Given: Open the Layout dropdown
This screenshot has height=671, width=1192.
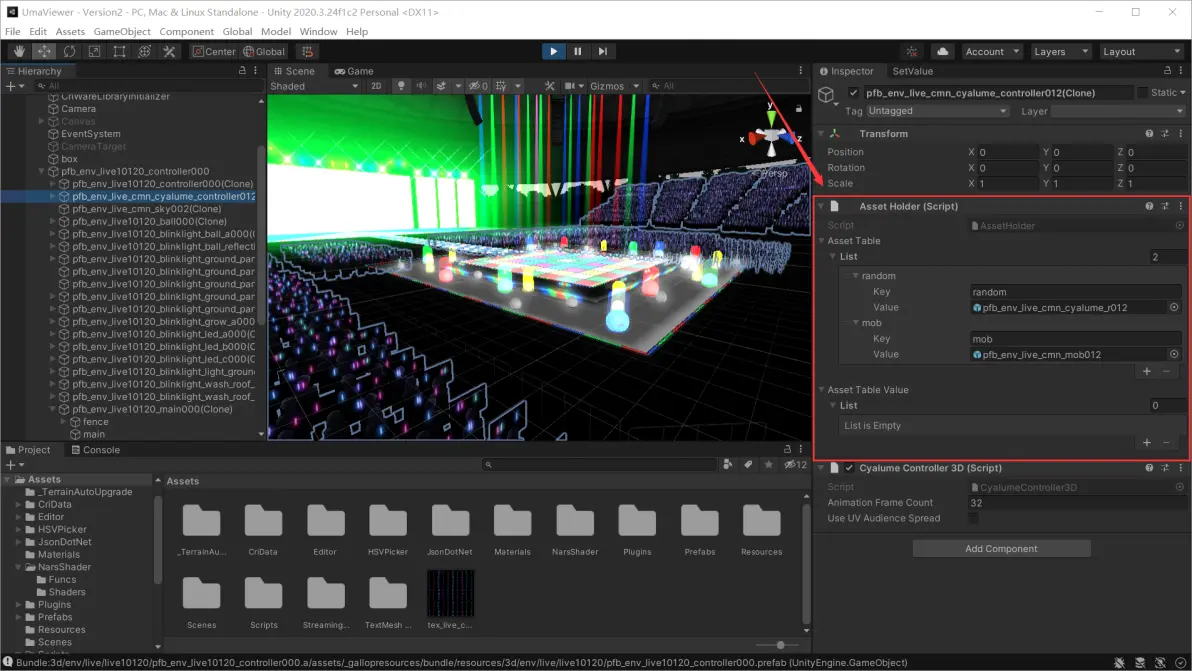Looking at the screenshot, I should coord(1141,51).
